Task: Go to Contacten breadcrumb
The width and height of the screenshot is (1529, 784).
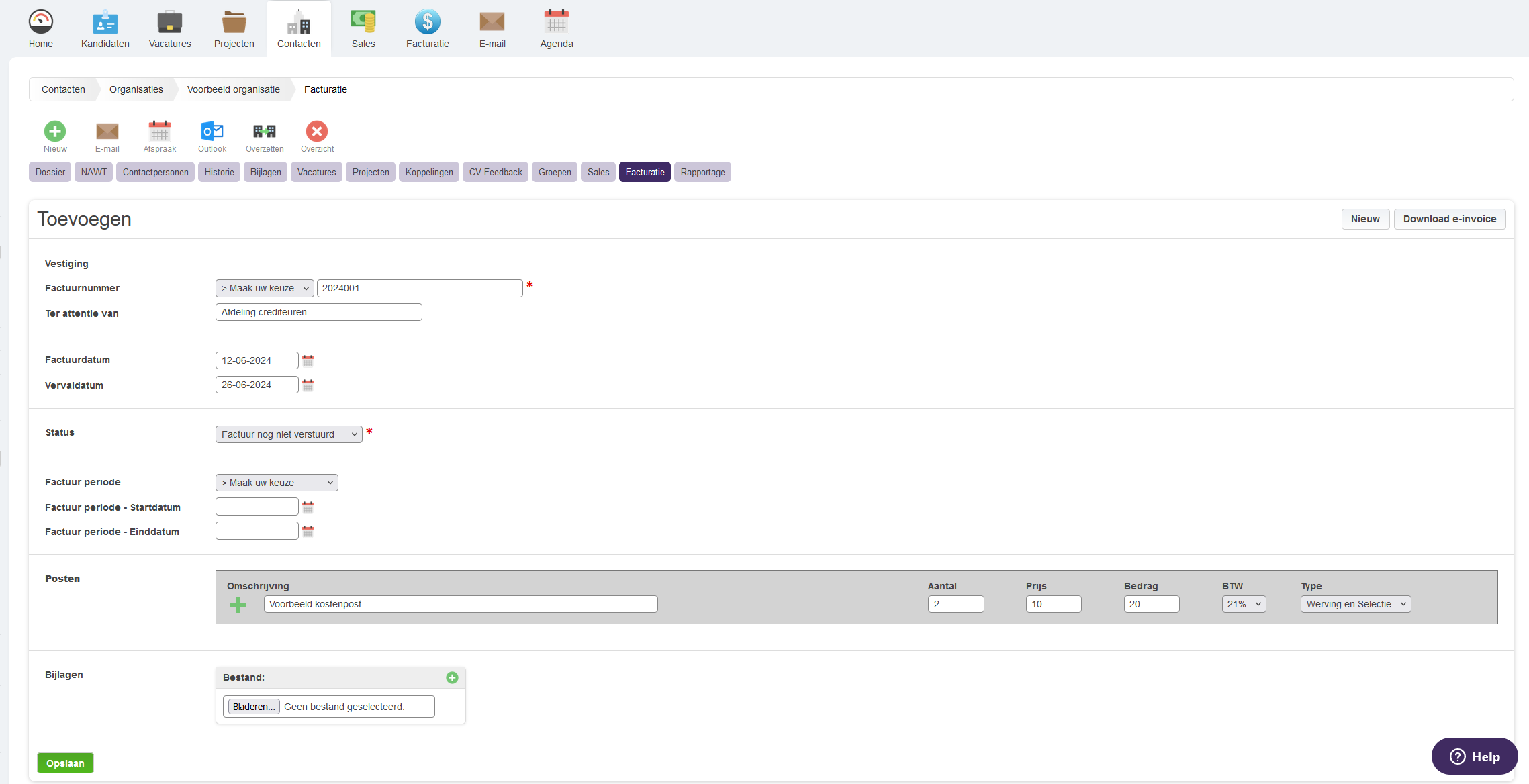Action: (63, 89)
